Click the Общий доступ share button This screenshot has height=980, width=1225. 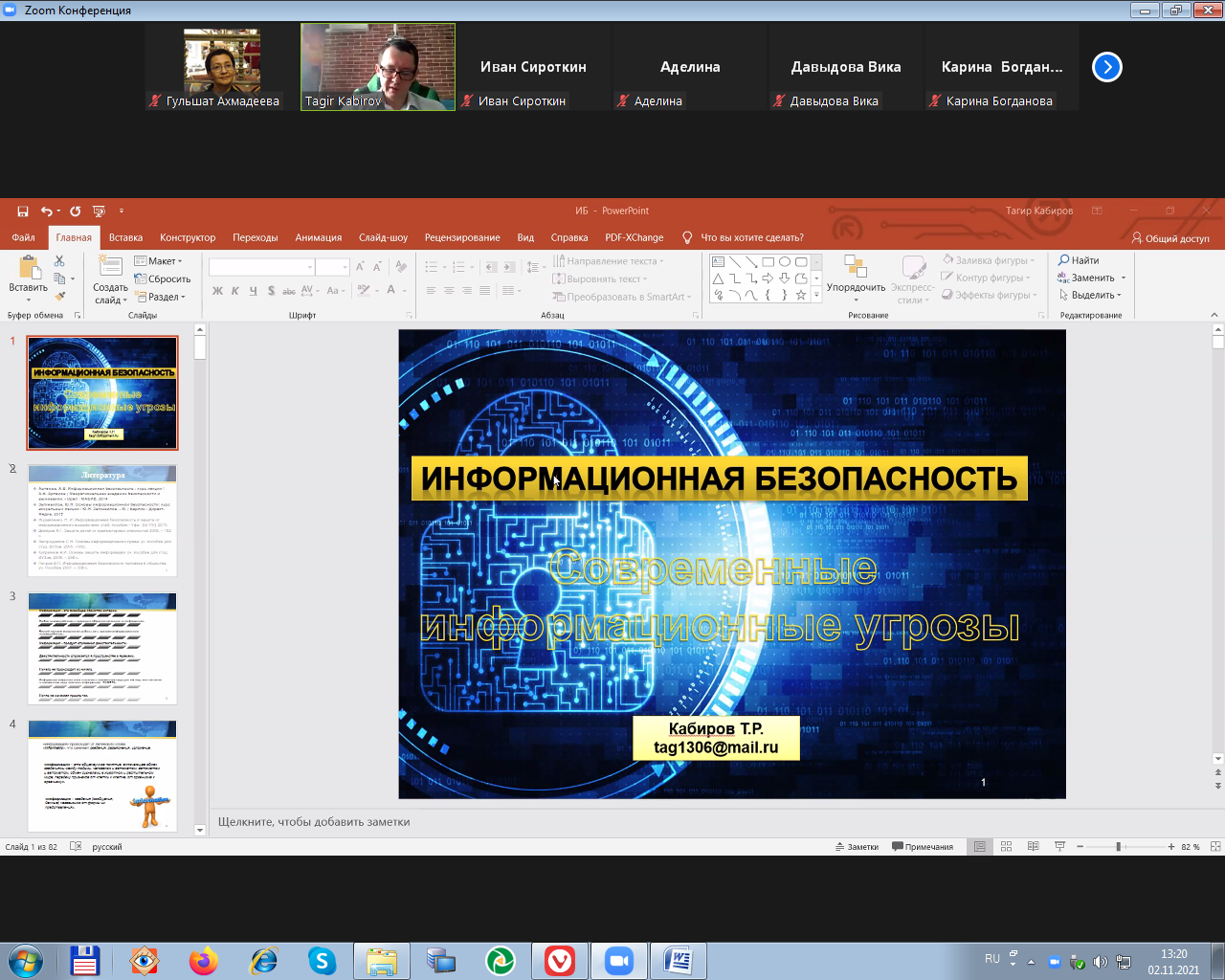1169,238
